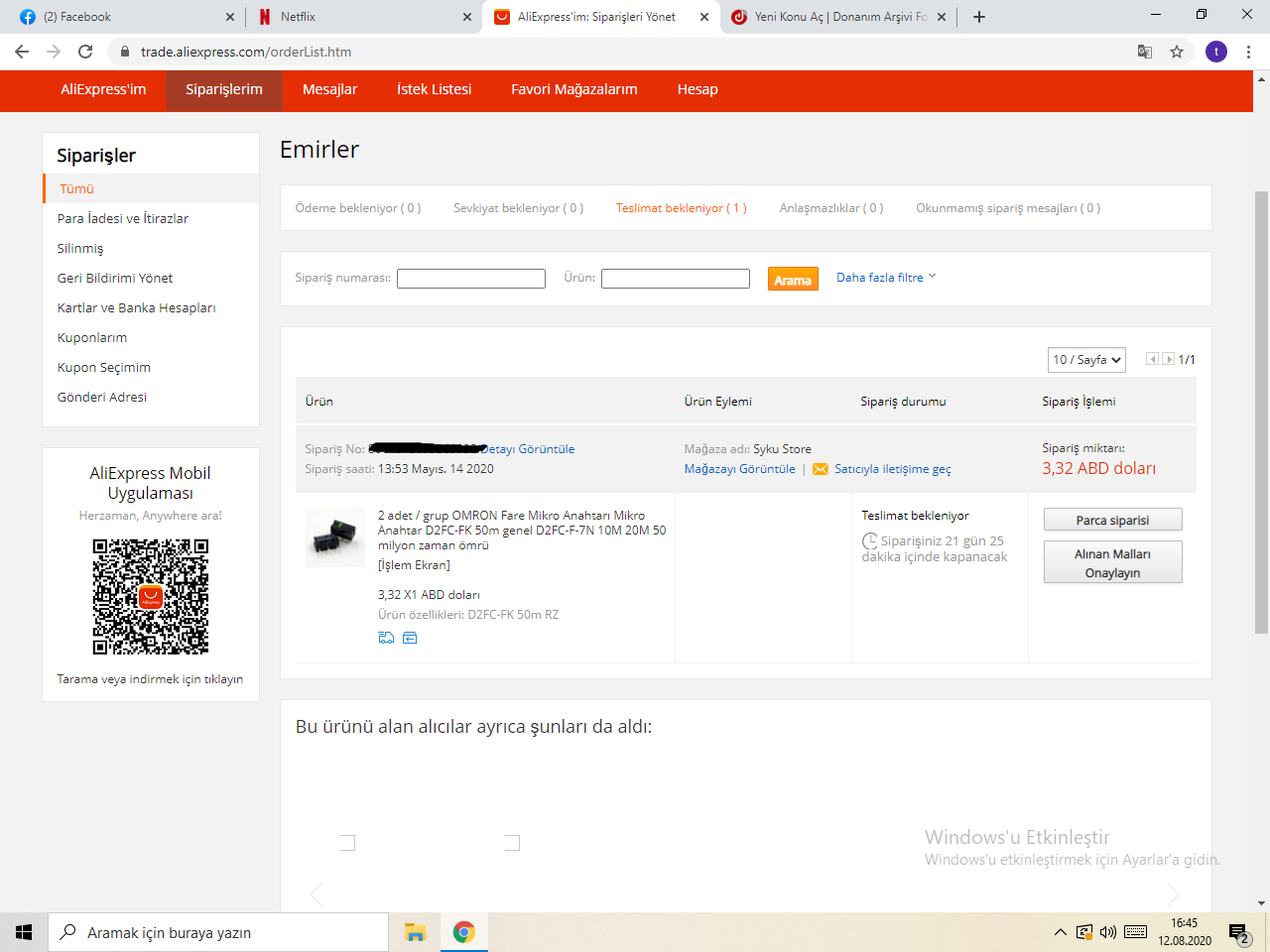Go to the previous orders page arrow
This screenshot has width=1270, height=952.
point(1152,359)
